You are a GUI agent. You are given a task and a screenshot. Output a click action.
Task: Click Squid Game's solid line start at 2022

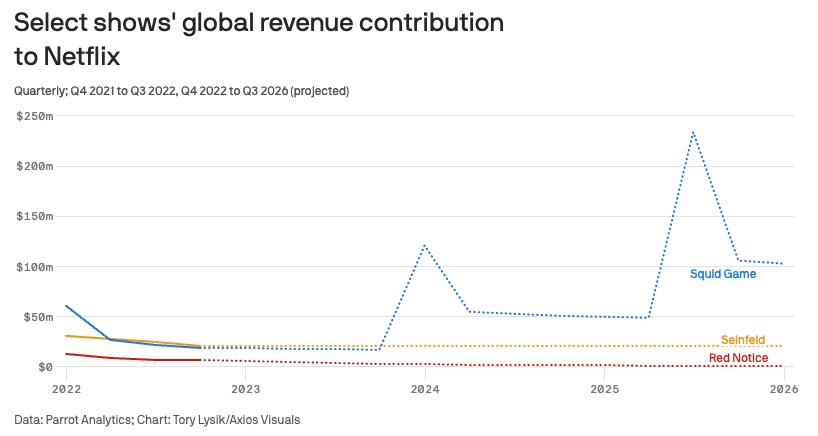66,306
